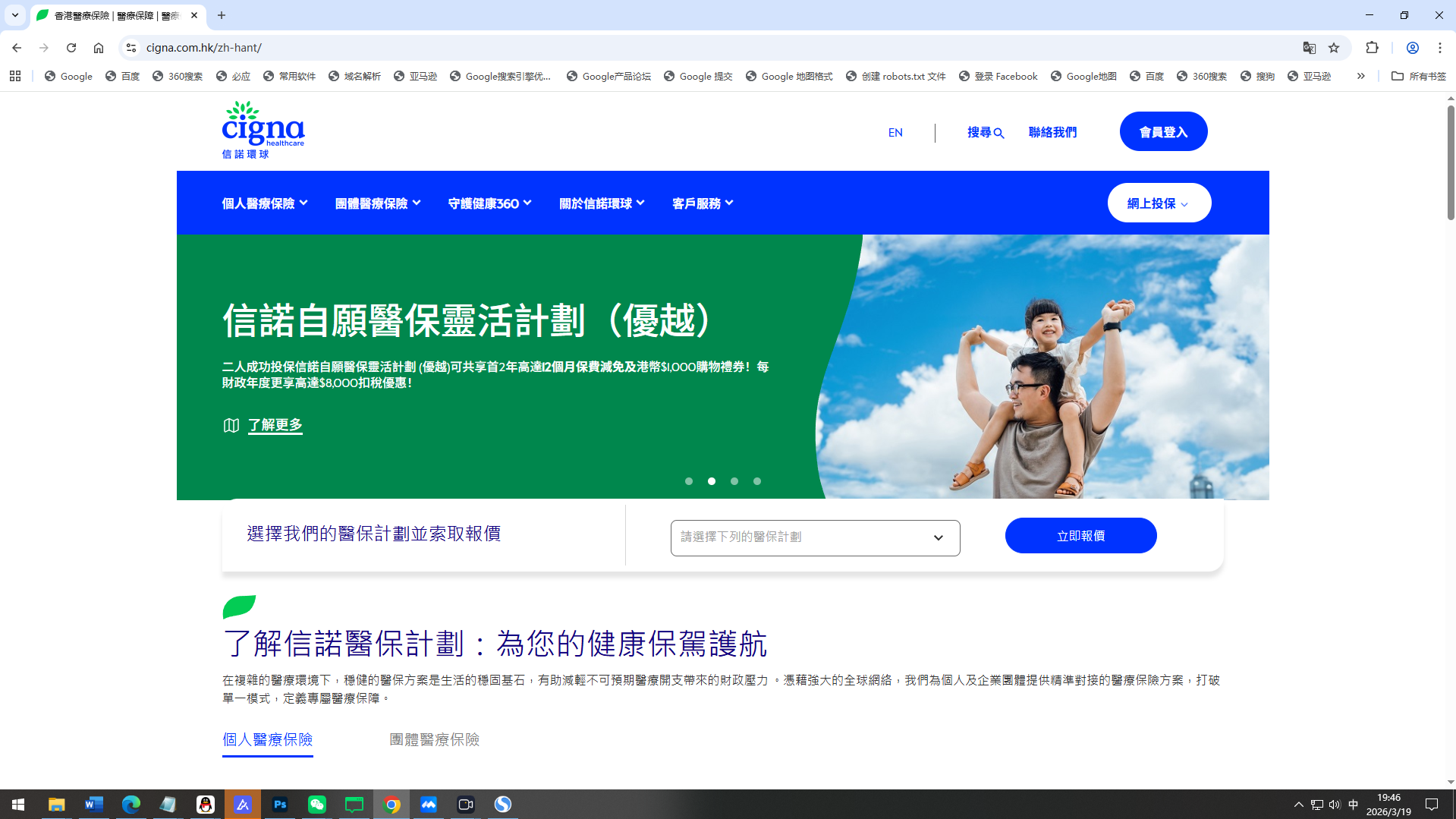Switch to 團體醫療保險 tab
This screenshot has height=819, width=1456.
[434, 739]
